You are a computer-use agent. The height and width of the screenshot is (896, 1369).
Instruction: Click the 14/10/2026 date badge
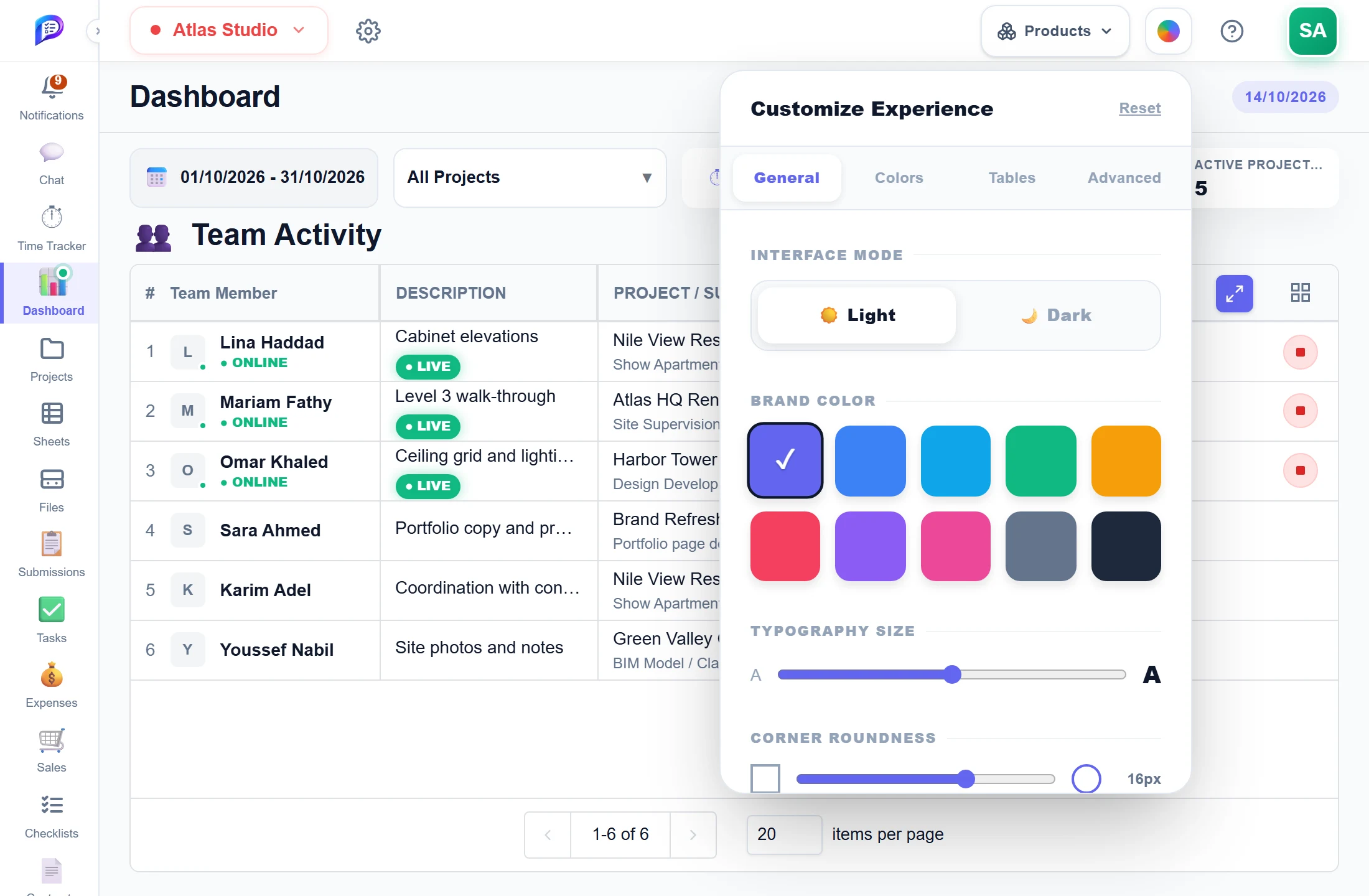point(1286,97)
